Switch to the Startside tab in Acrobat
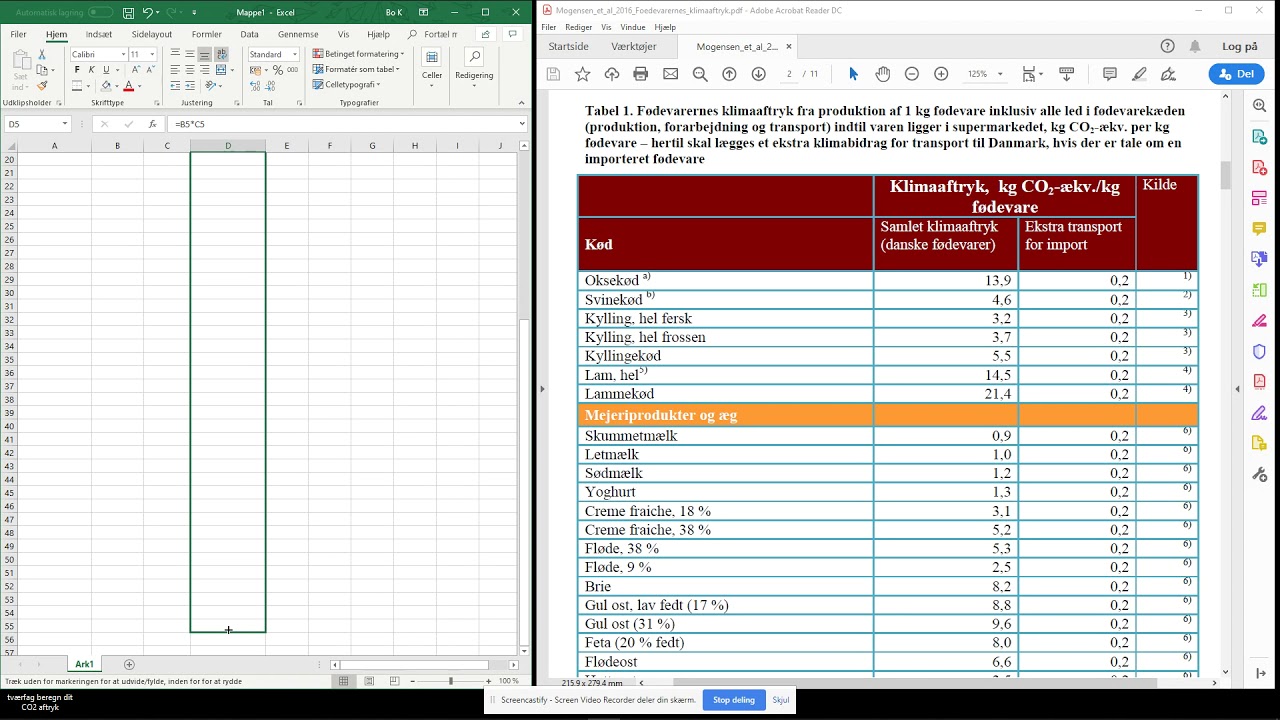1280x720 pixels. tap(568, 46)
